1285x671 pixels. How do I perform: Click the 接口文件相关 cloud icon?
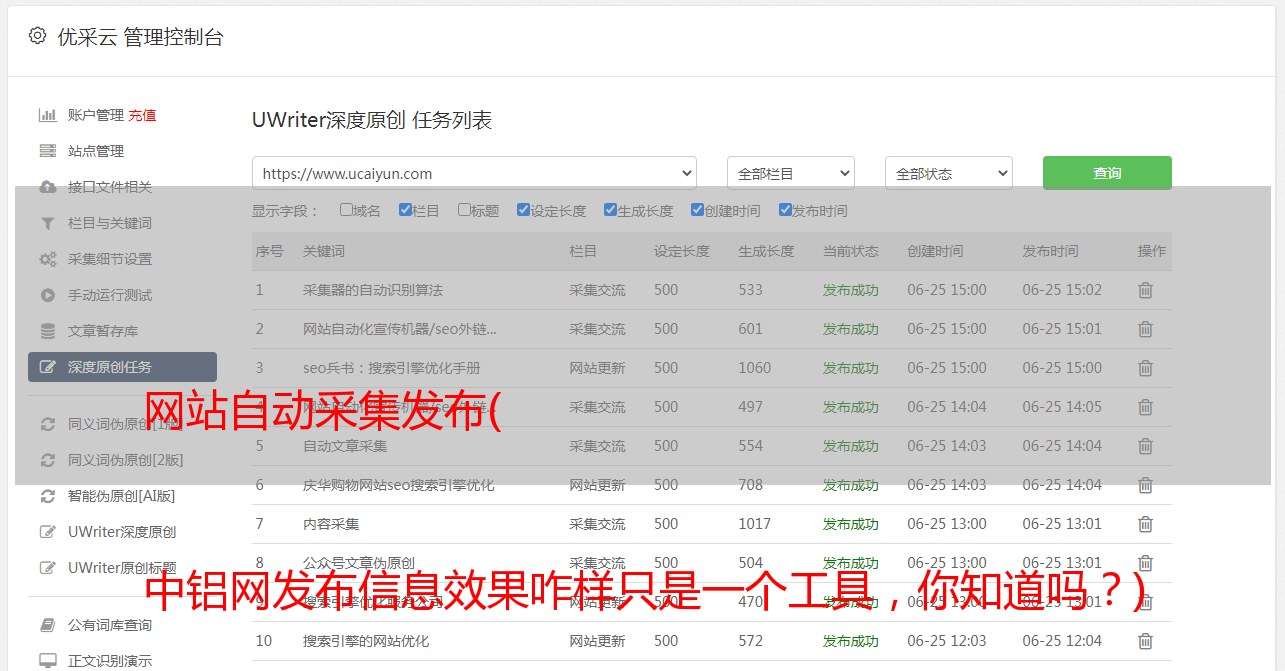pyautogui.click(x=47, y=187)
